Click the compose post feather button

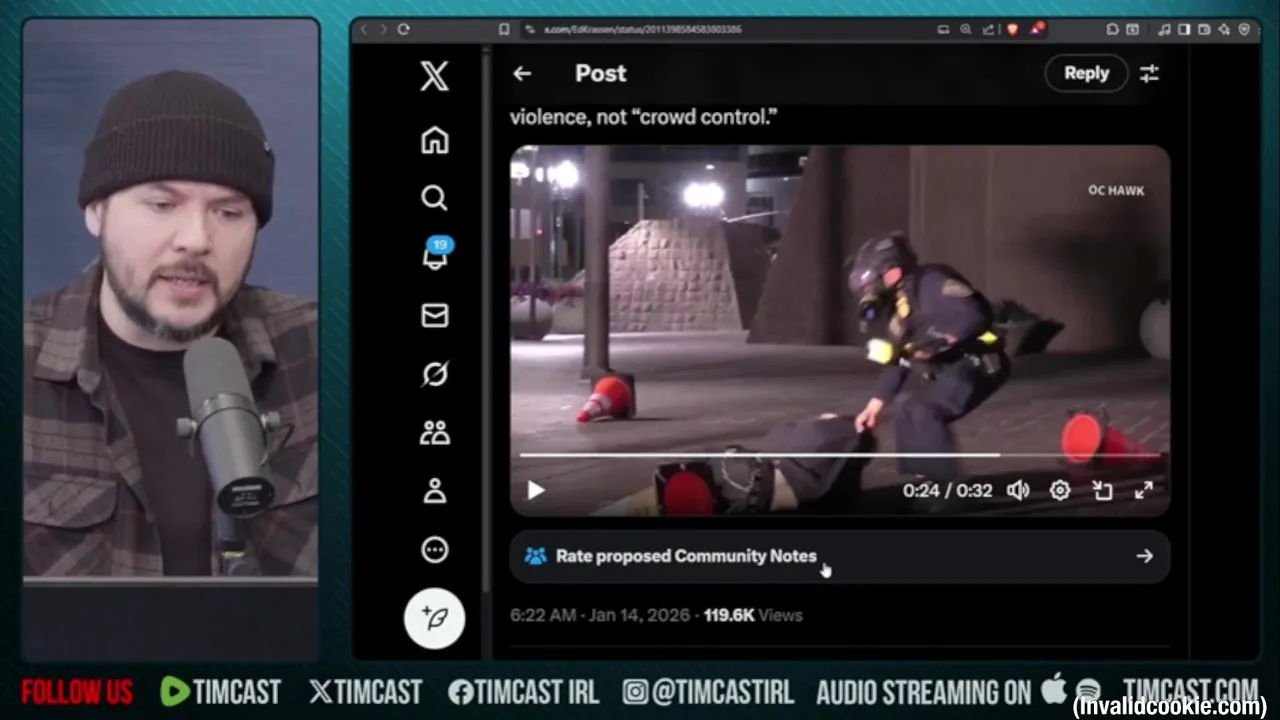(434, 617)
